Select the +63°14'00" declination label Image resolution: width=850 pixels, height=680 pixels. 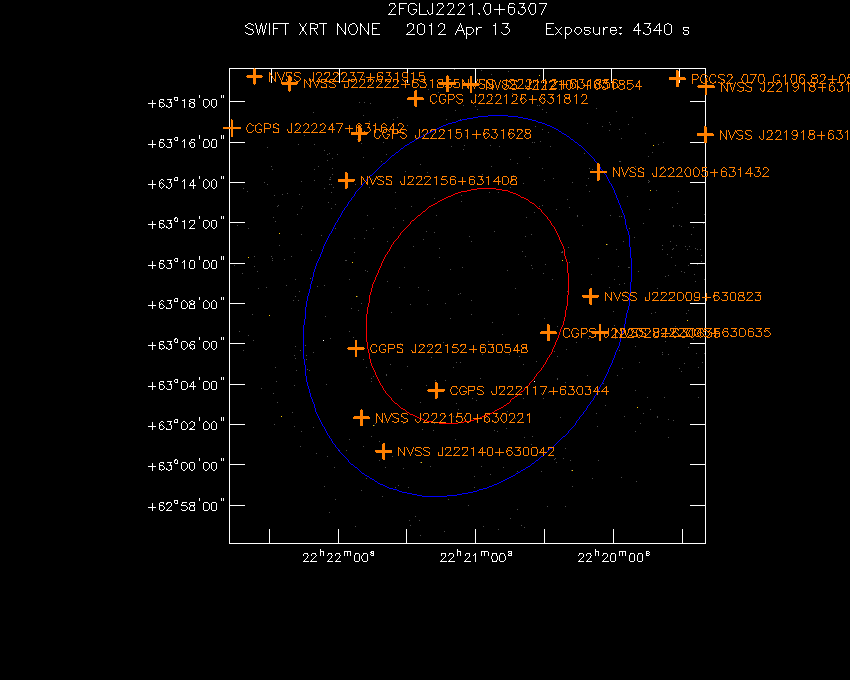tap(186, 184)
